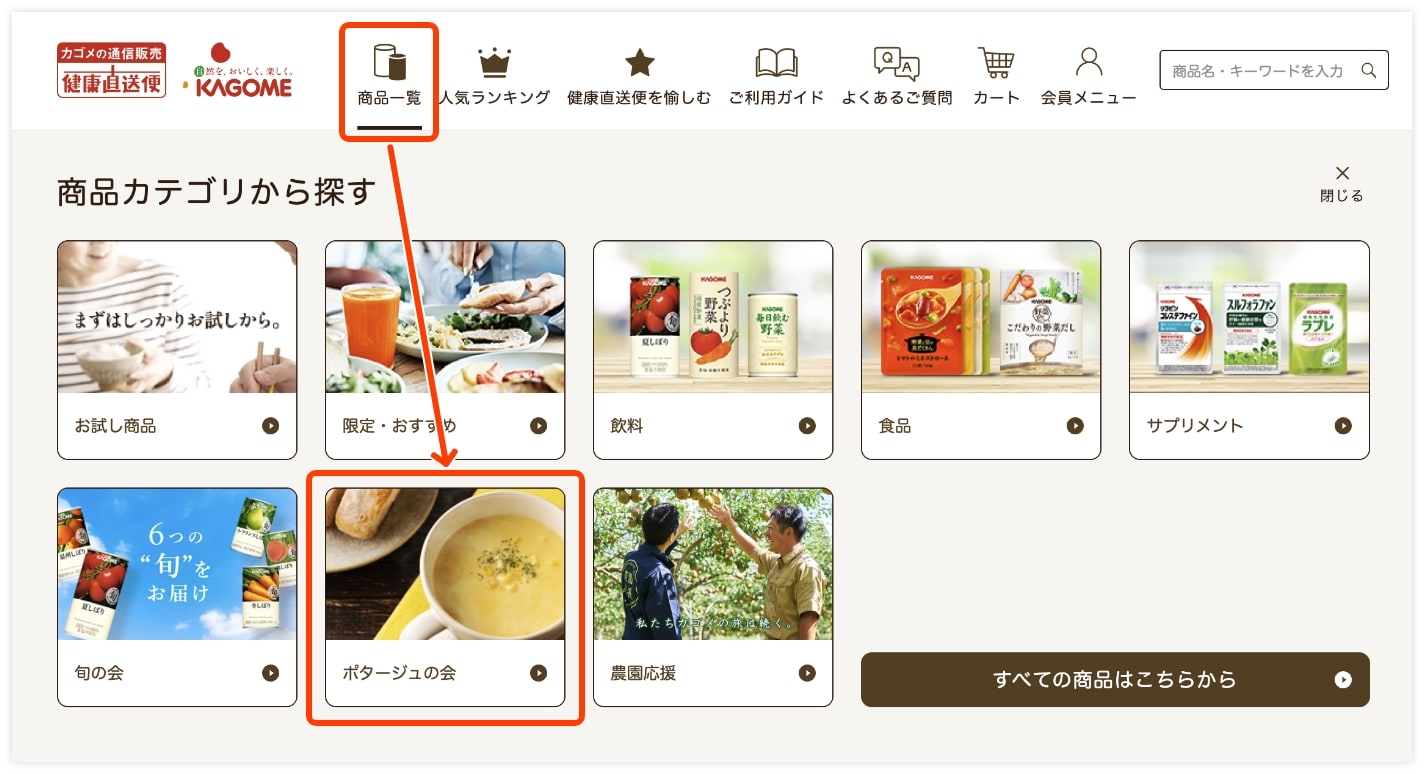The height and width of the screenshot is (774, 1424).
Task: Select the star 健康直送便を愉しむ icon
Action: [x=639, y=63]
